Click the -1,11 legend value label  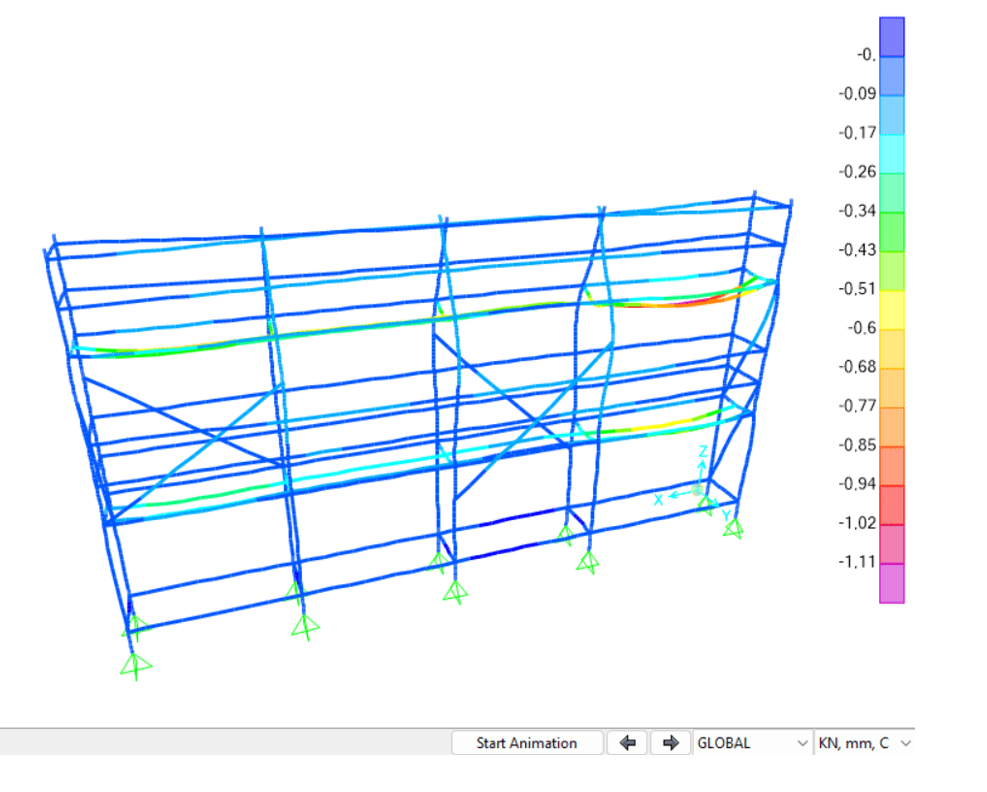[x=856, y=562]
